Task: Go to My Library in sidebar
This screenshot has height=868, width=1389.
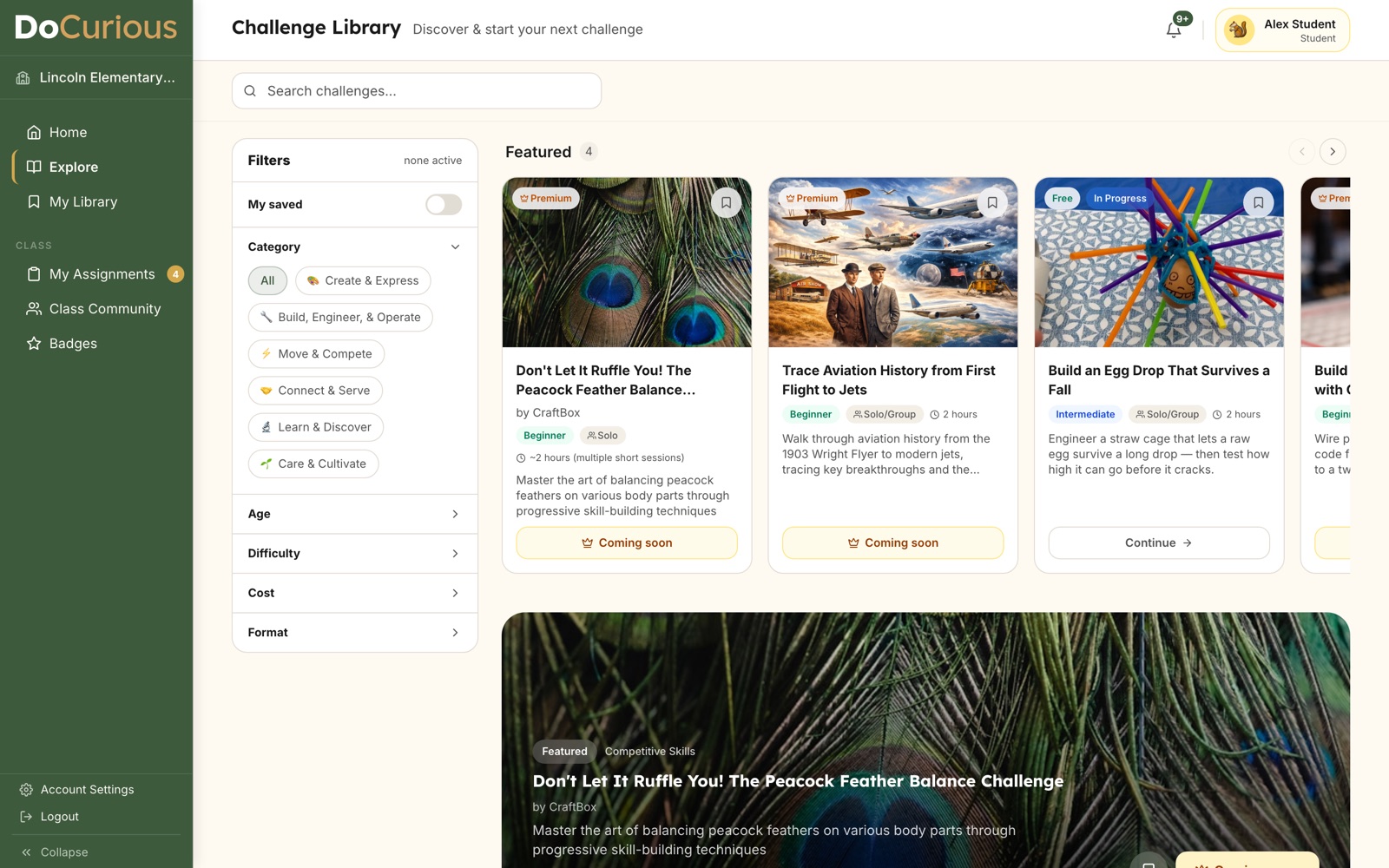Action: point(96,201)
